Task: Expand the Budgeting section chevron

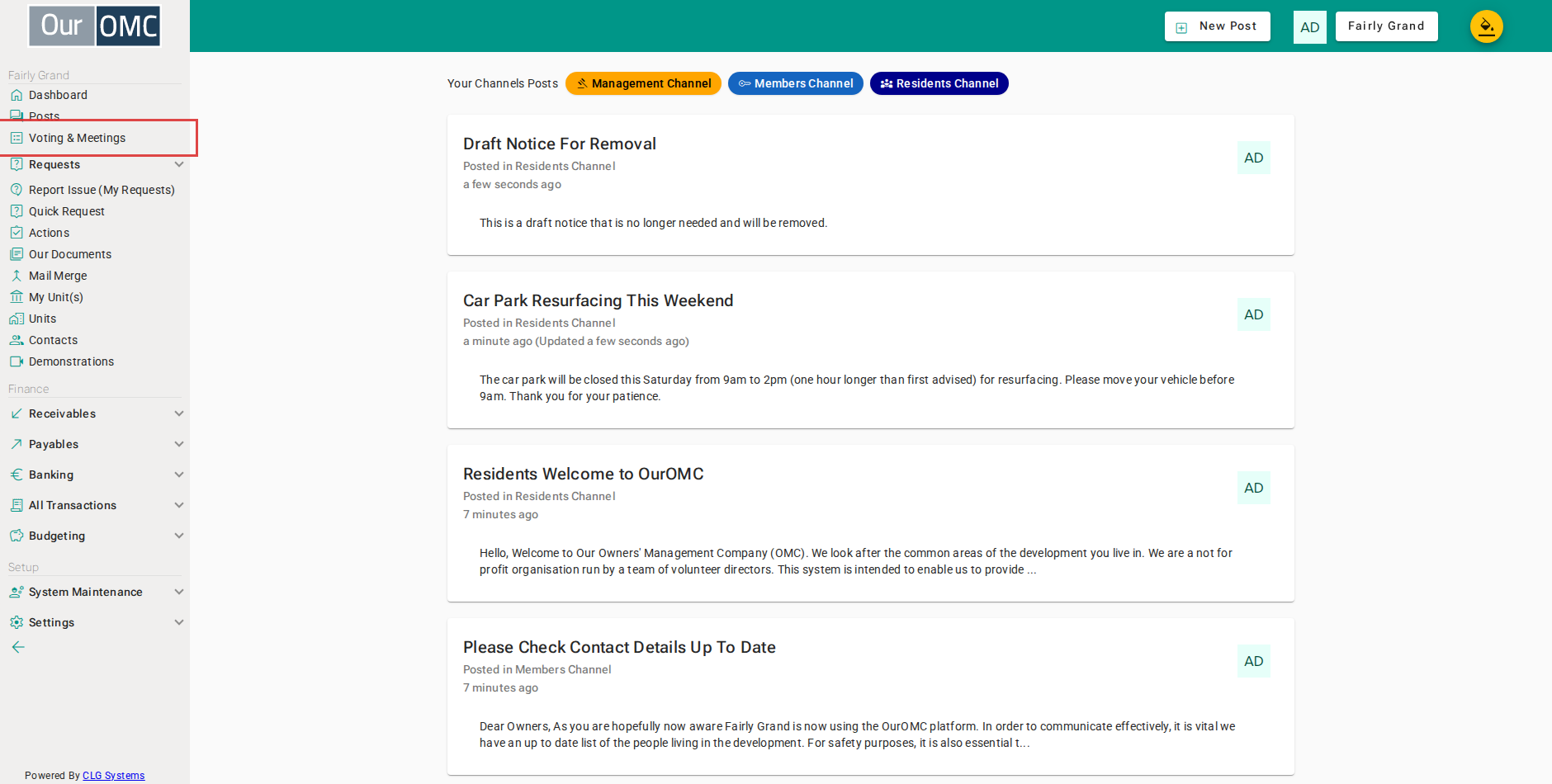Action: pos(179,536)
